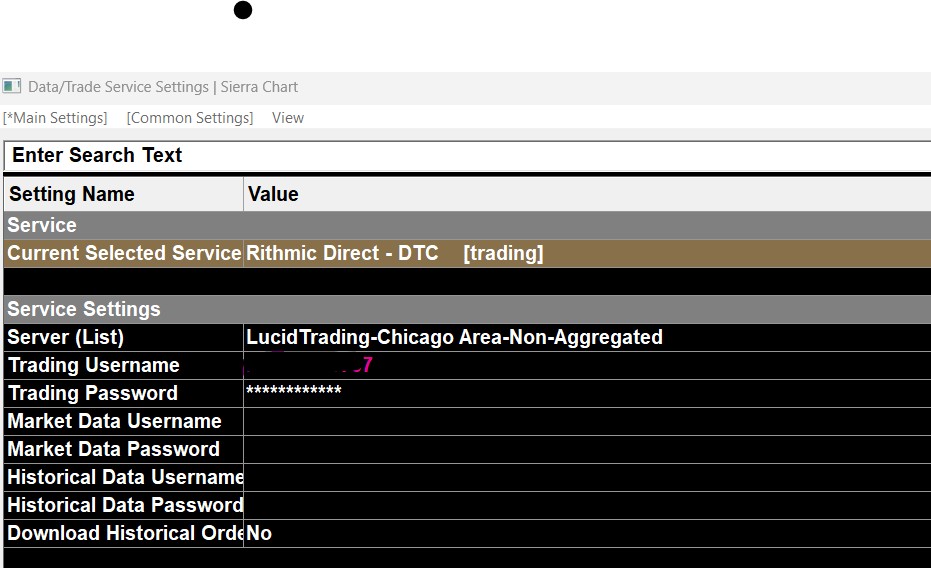The height and width of the screenshot is (568, 931).
Task: Click the masked Trading Password value
Action: [x=587, y=393]
